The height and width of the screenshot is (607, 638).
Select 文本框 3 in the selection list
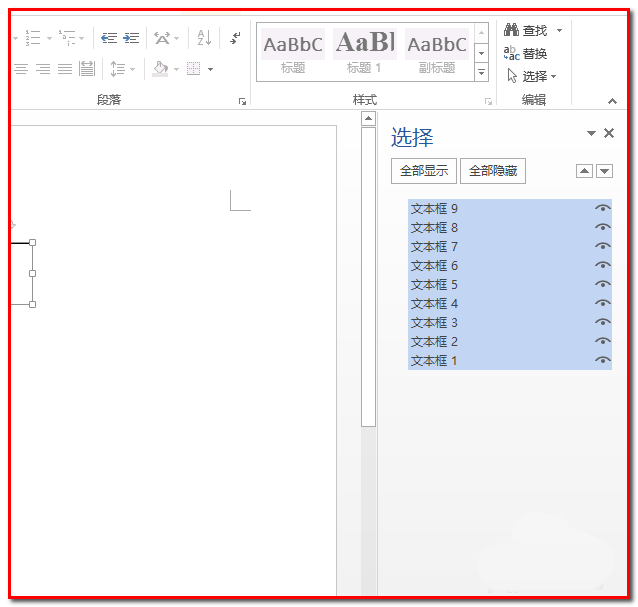435,323
